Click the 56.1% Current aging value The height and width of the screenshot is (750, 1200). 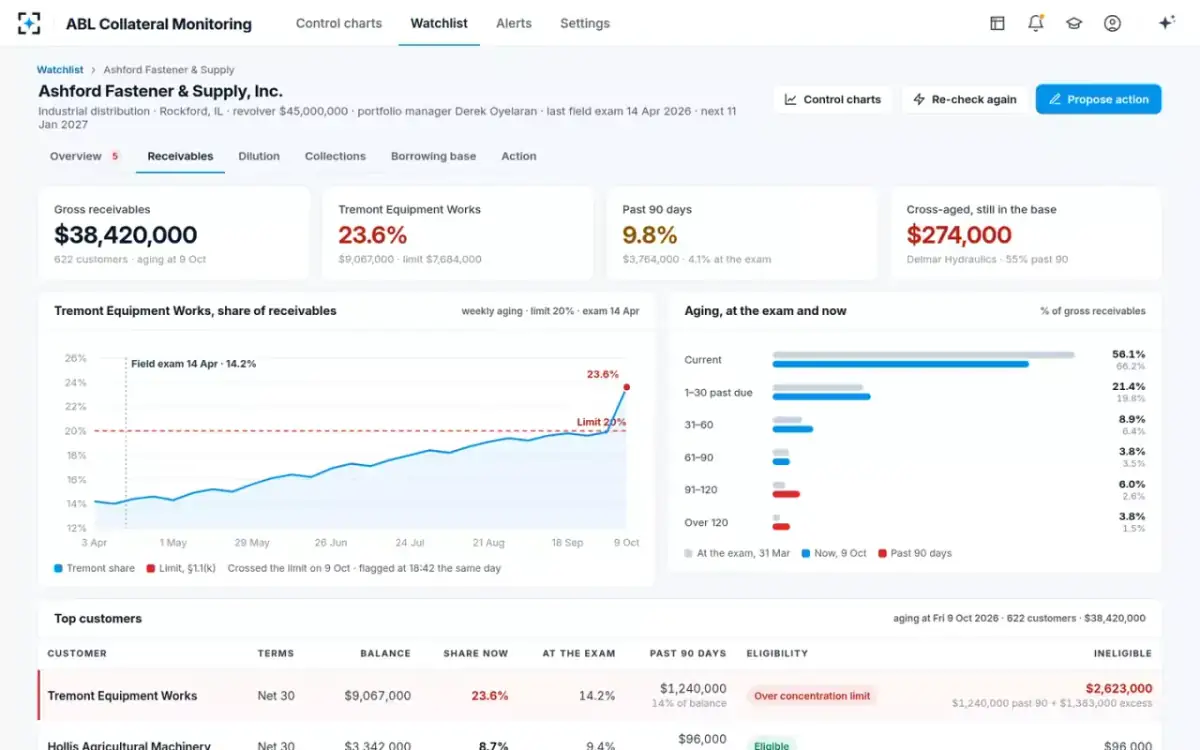click(x=1129, y=354)
